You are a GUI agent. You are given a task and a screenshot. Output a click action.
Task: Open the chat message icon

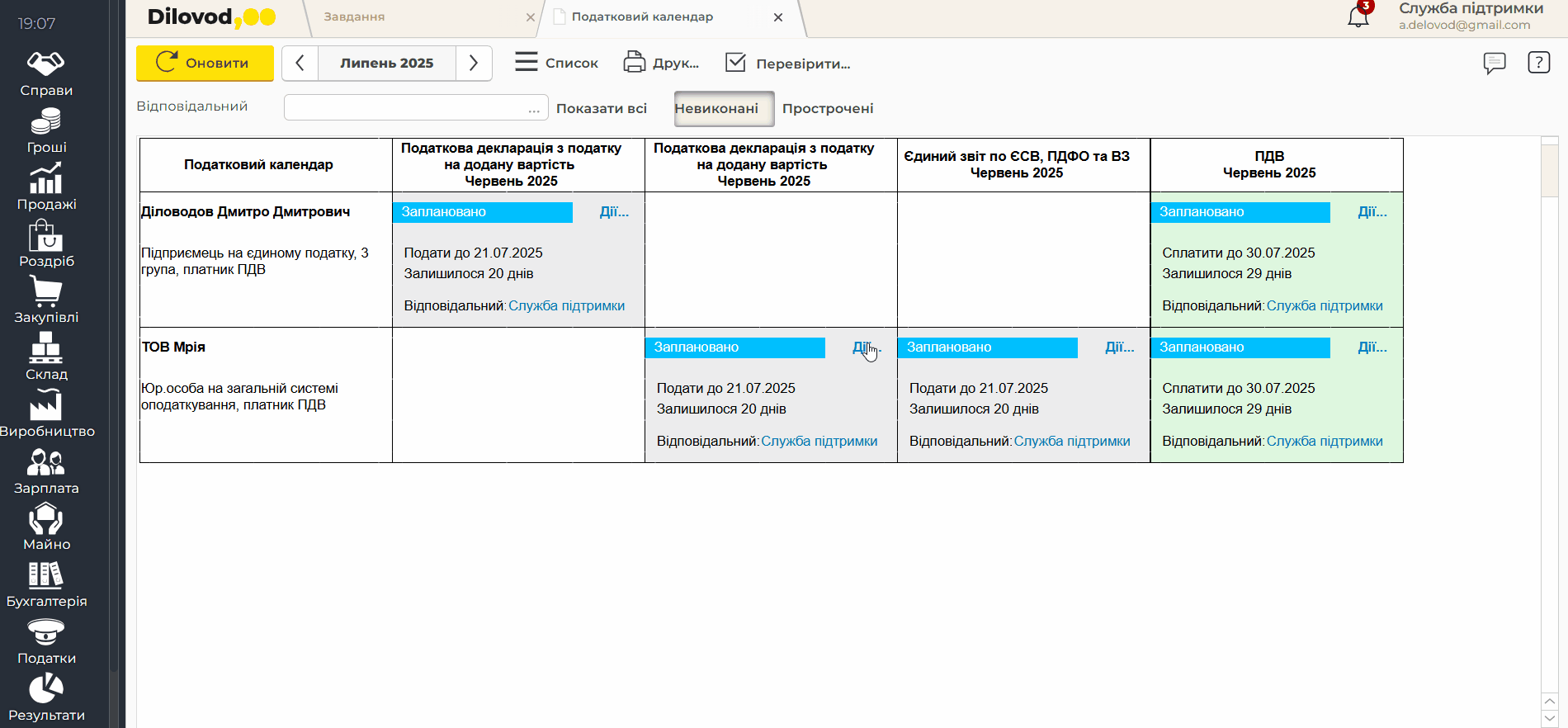pyautogui.click(x=1494, y=63)
